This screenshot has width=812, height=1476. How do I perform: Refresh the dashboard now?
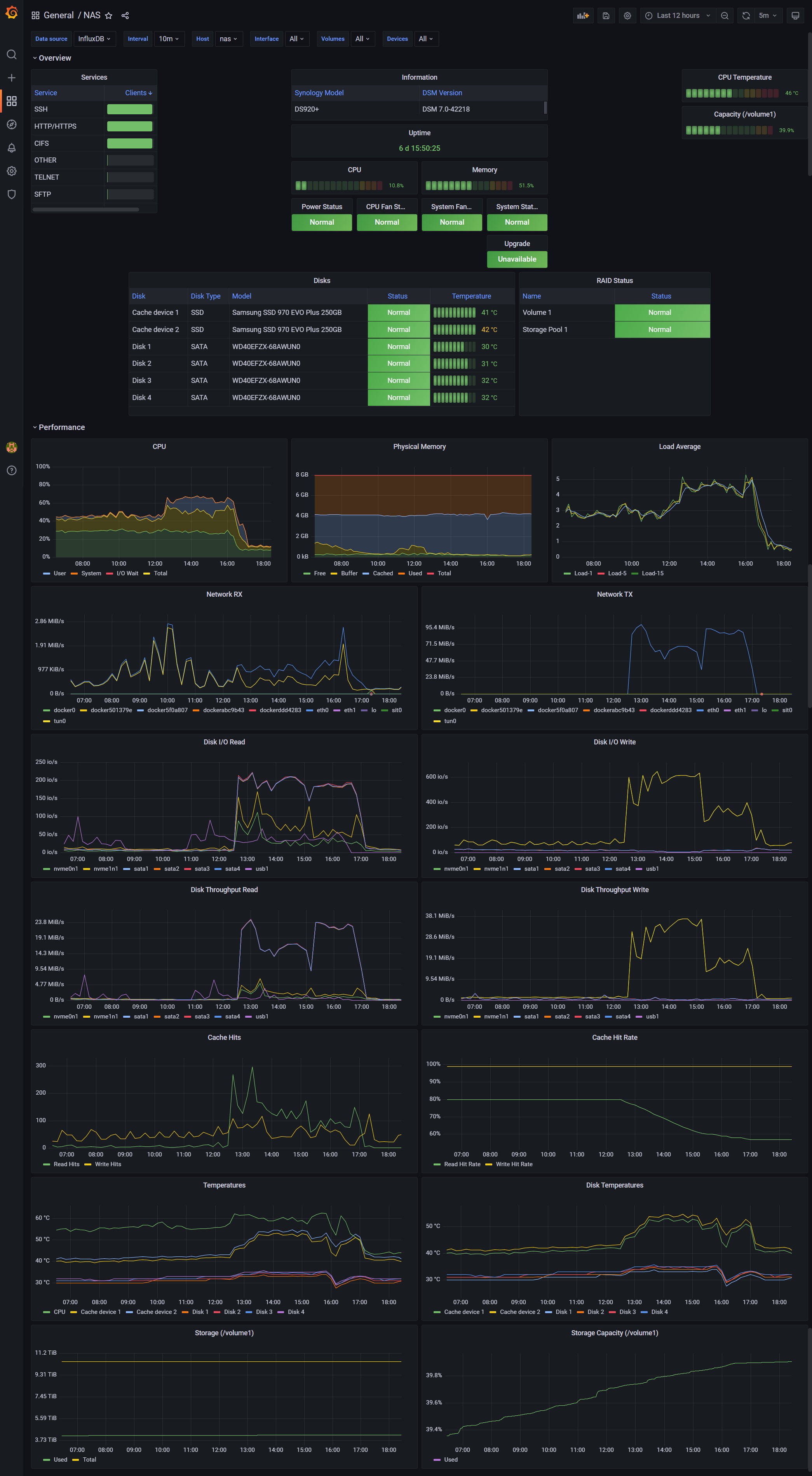click(x=746, y=16)
